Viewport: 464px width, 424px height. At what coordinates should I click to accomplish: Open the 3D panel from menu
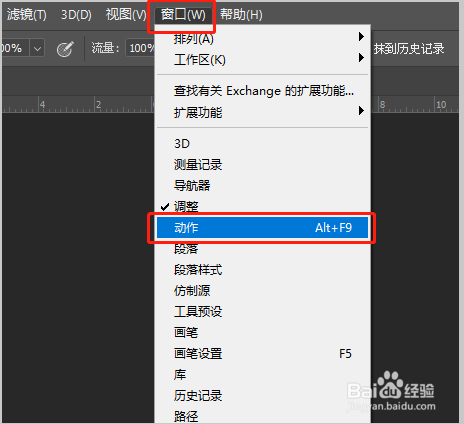click(x=263, y=144)
